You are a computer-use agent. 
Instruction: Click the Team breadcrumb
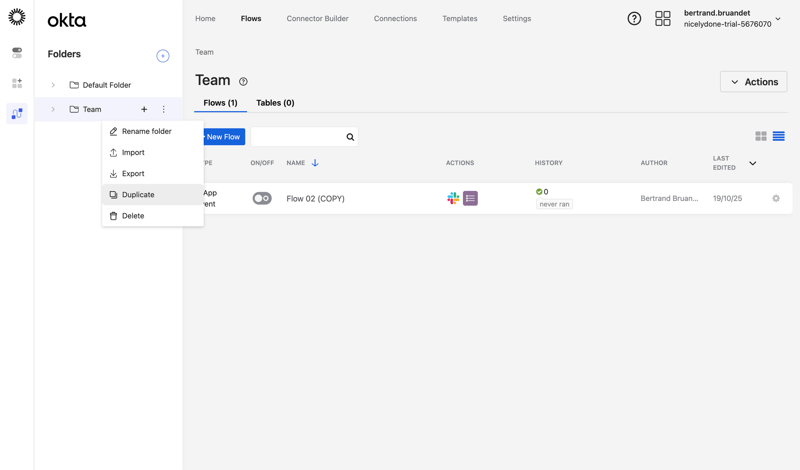coord(204,52)
